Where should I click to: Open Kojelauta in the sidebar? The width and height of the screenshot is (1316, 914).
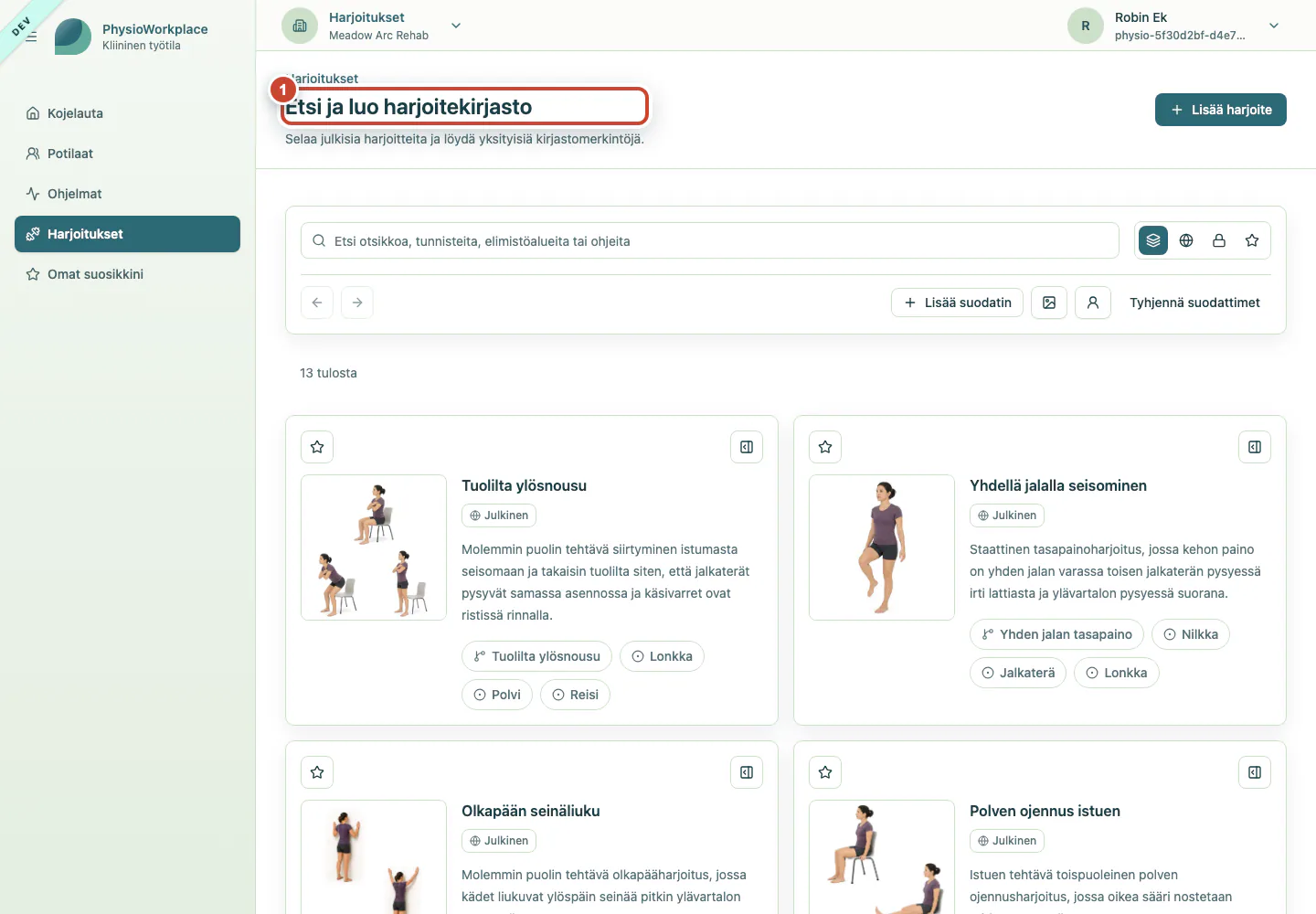(x=127, y=113)
